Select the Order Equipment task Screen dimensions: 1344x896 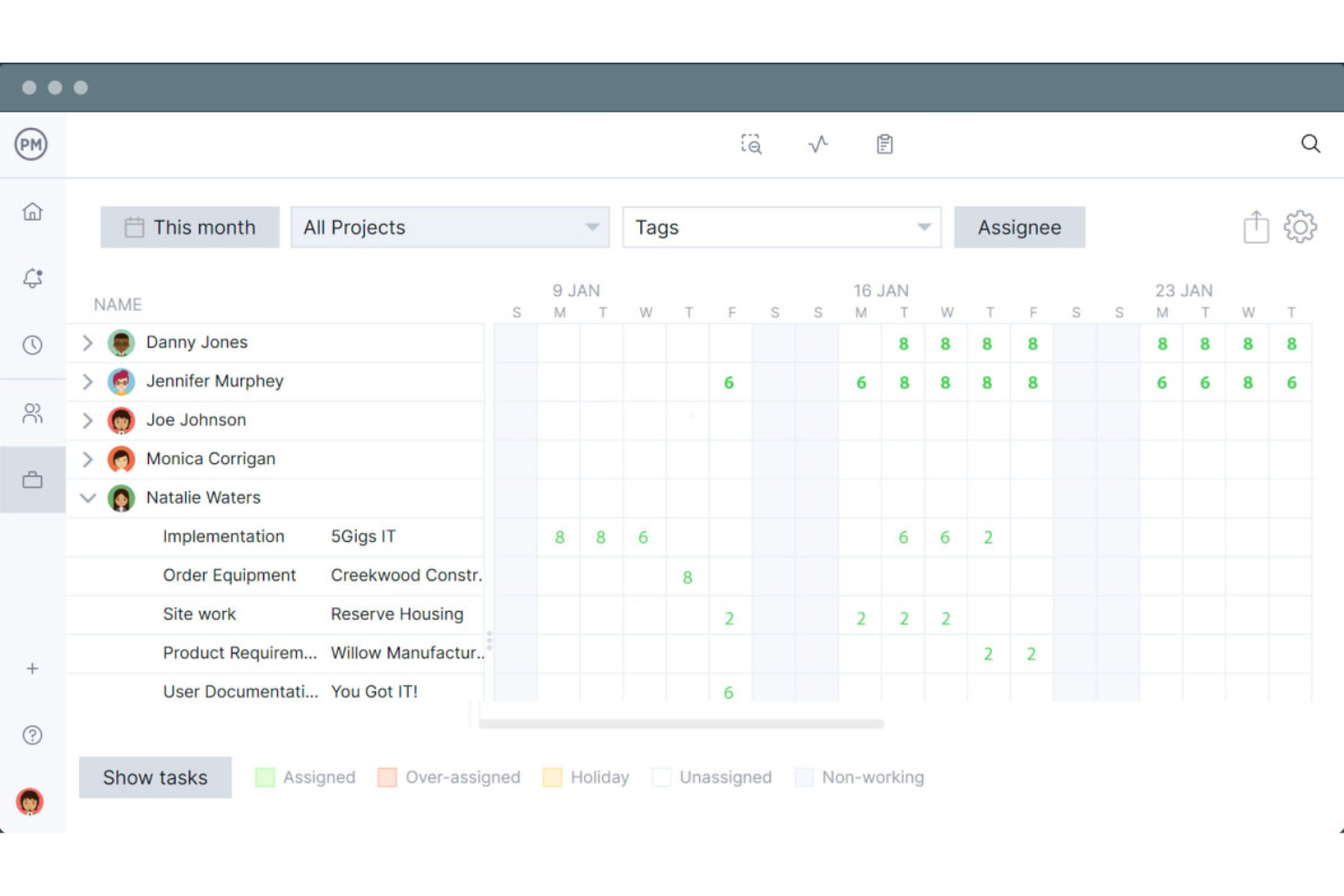(229, 575)
